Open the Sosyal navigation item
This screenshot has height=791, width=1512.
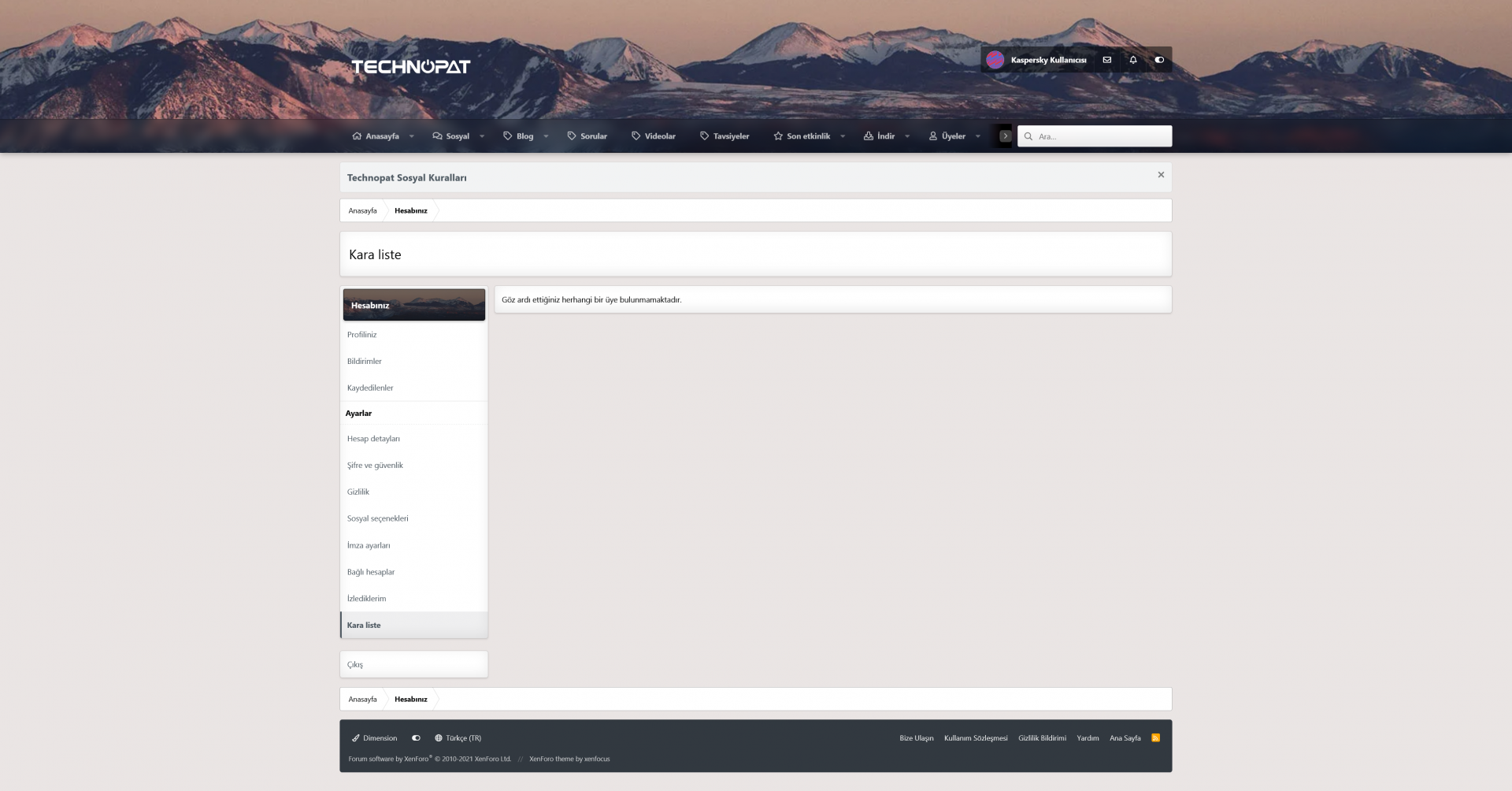(451, 136)
